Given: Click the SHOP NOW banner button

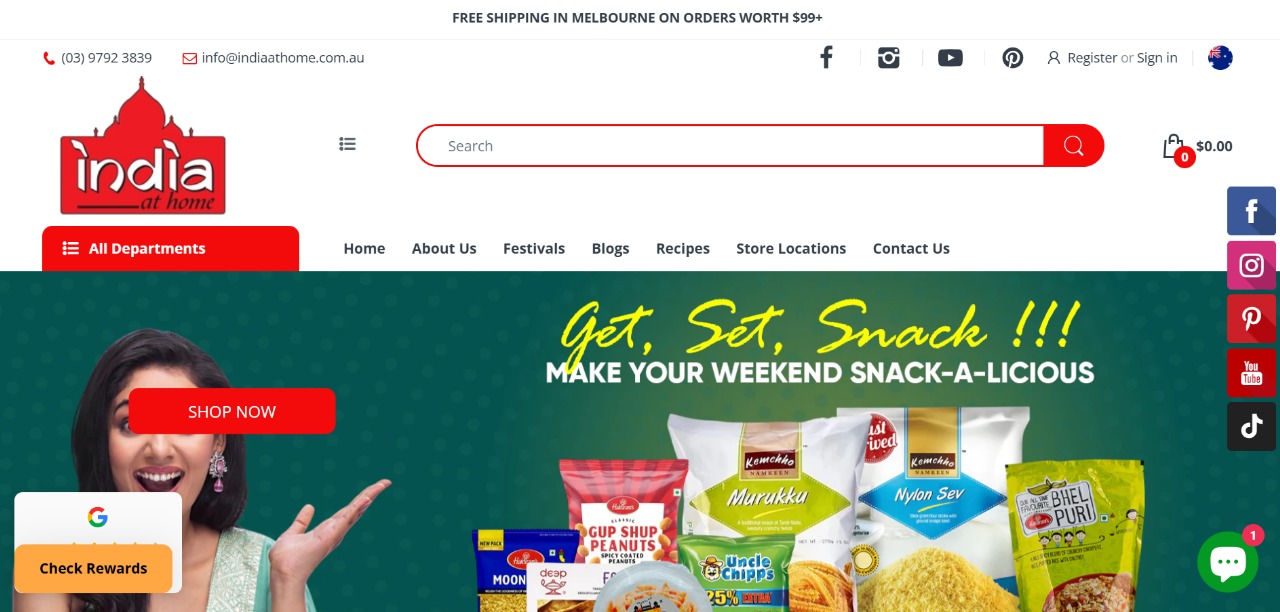Looking at the screenshot, I should (232, 411).
